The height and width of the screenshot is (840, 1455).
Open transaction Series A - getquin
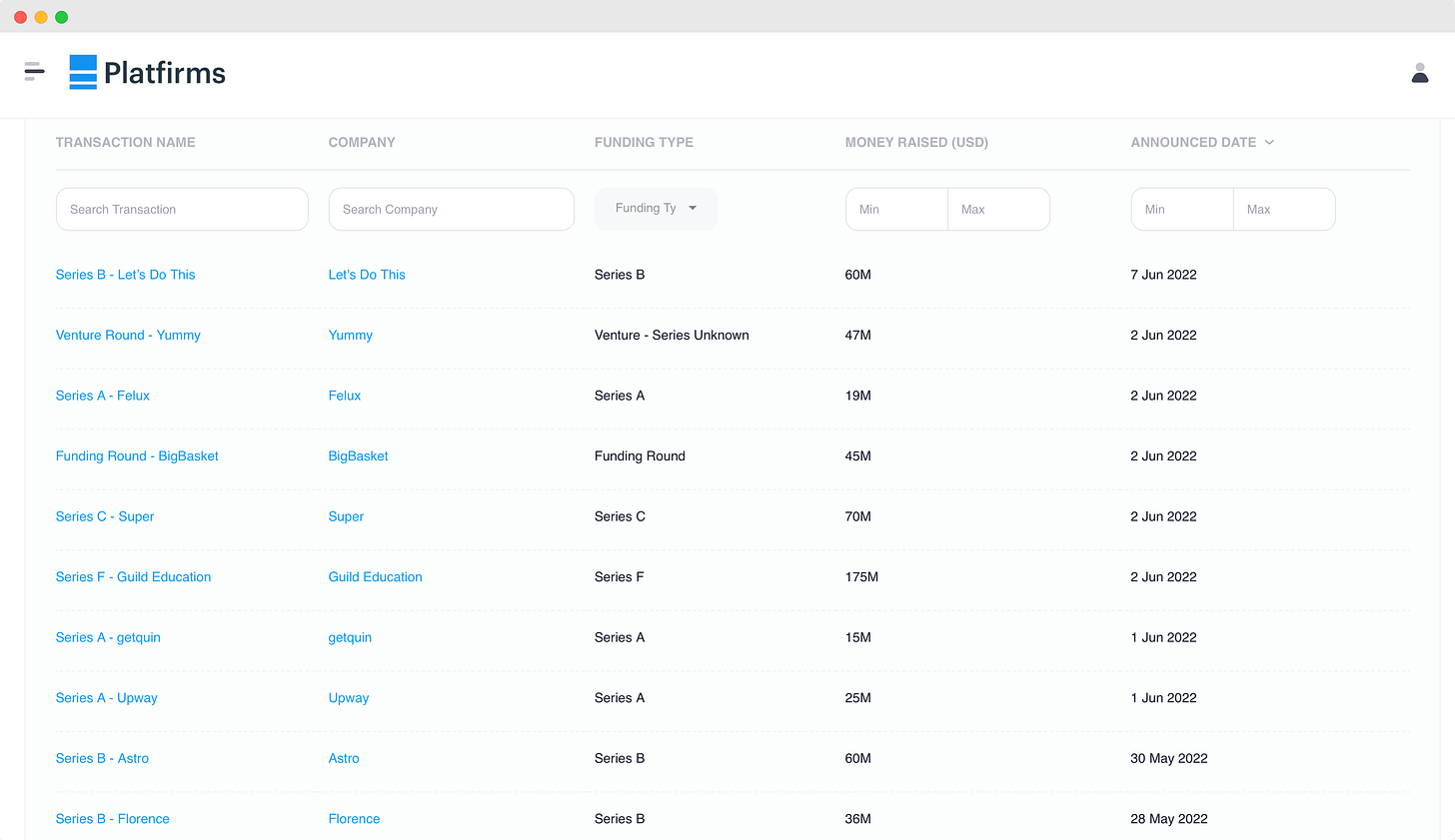(108, 637)
